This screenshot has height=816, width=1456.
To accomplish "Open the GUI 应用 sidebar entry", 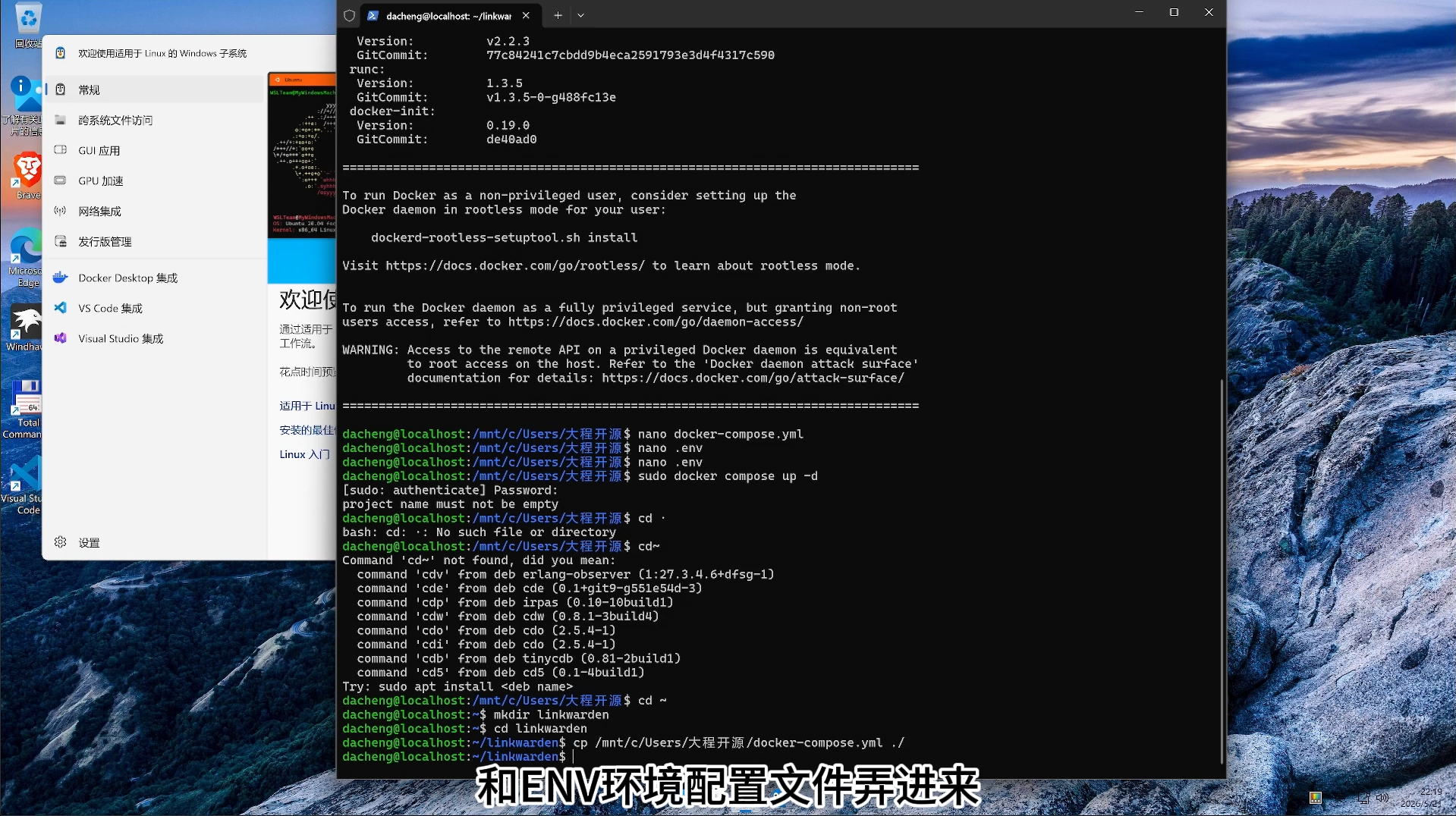I will [154, 150].
